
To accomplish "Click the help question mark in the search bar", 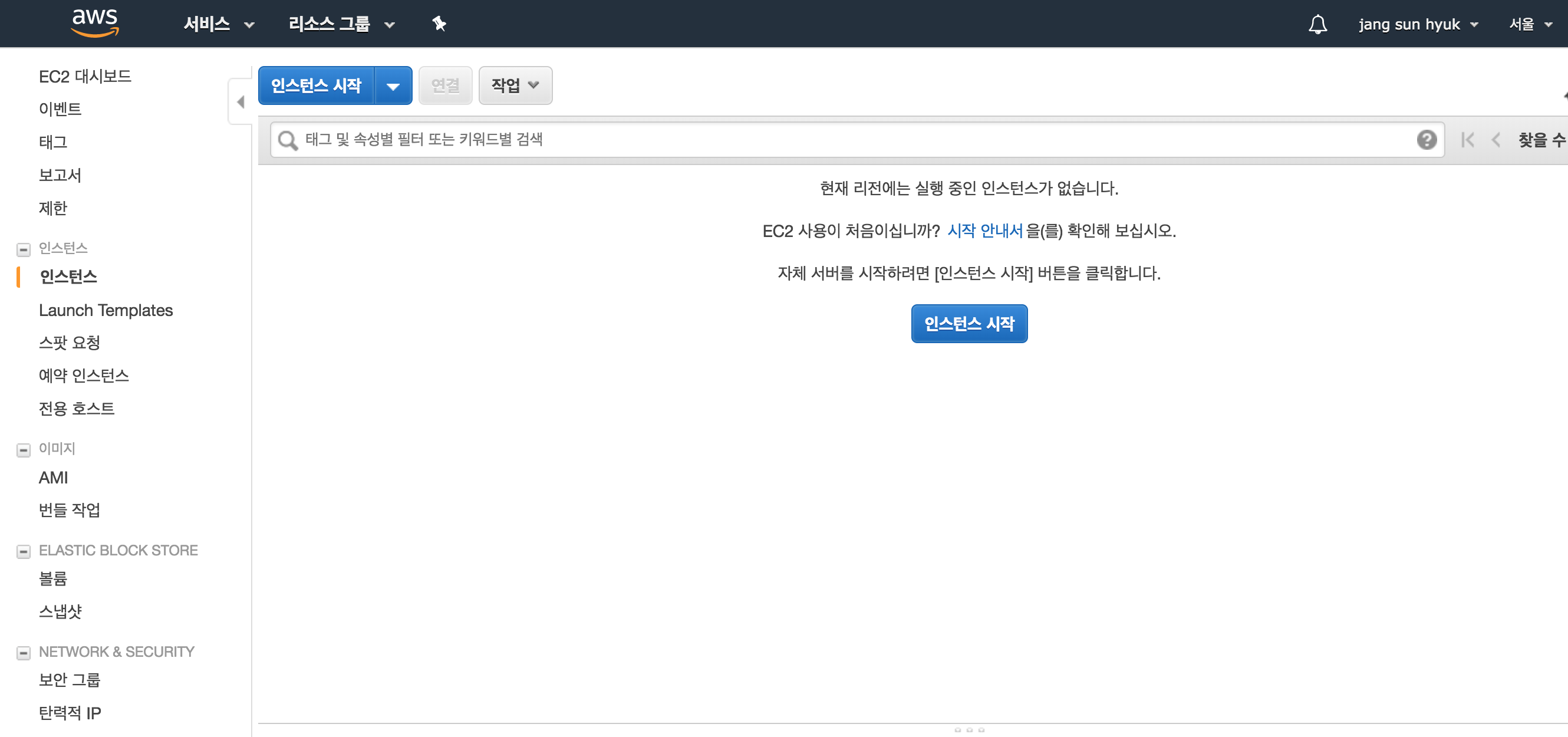I will point(1427,139).
